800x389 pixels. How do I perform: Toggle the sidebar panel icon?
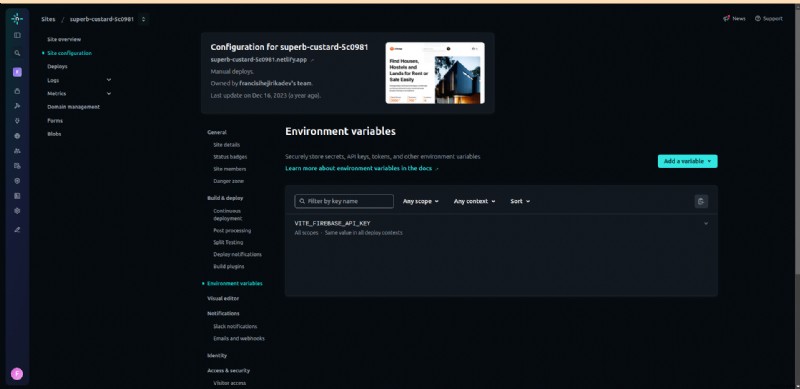coord(17,35)
